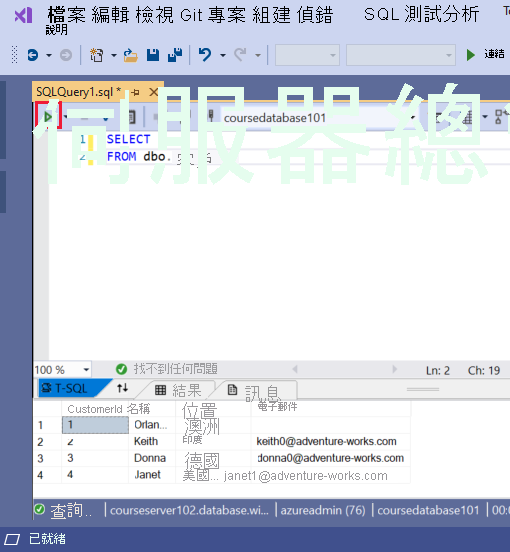Open the second empty platform combo box
The width and height of the screenshot is (510, 552).
click(401, 55)
